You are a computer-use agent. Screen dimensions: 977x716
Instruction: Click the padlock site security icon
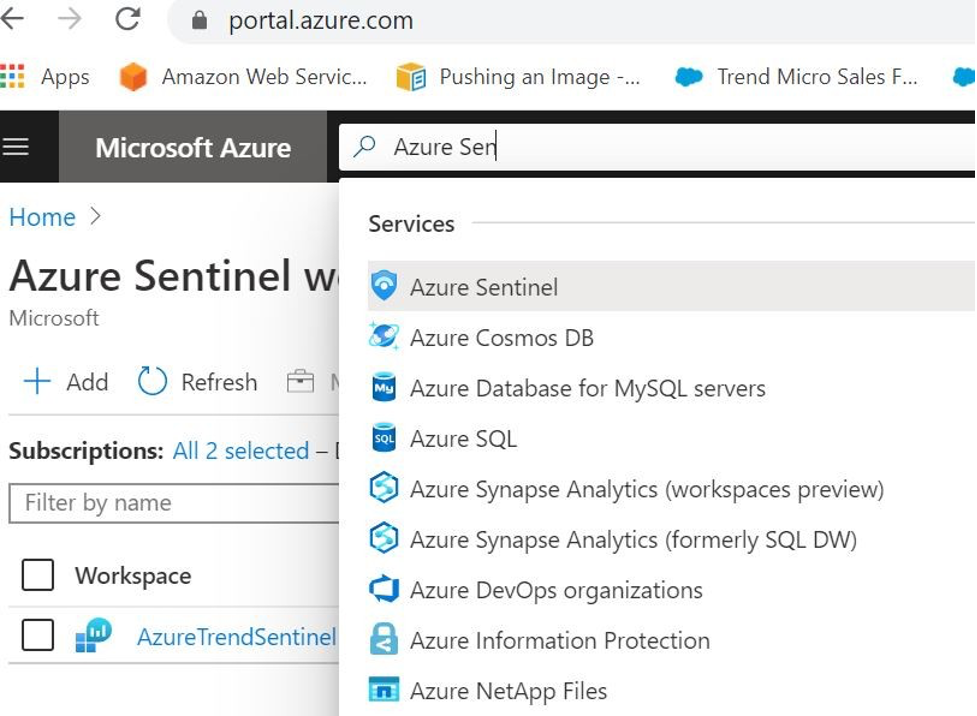coord(199,21)
